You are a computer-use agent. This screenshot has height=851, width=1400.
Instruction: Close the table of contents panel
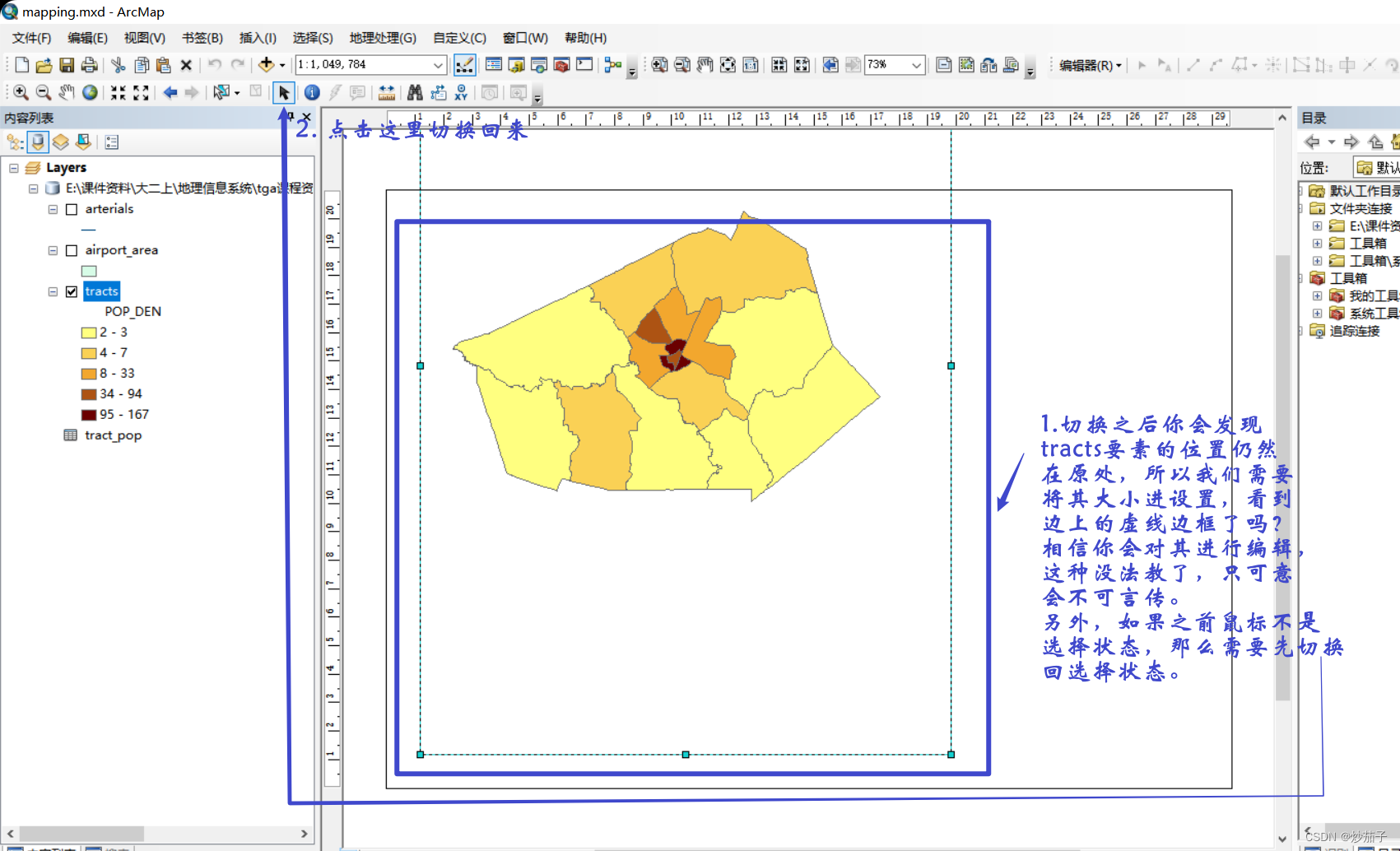click(x=306, y=117)
